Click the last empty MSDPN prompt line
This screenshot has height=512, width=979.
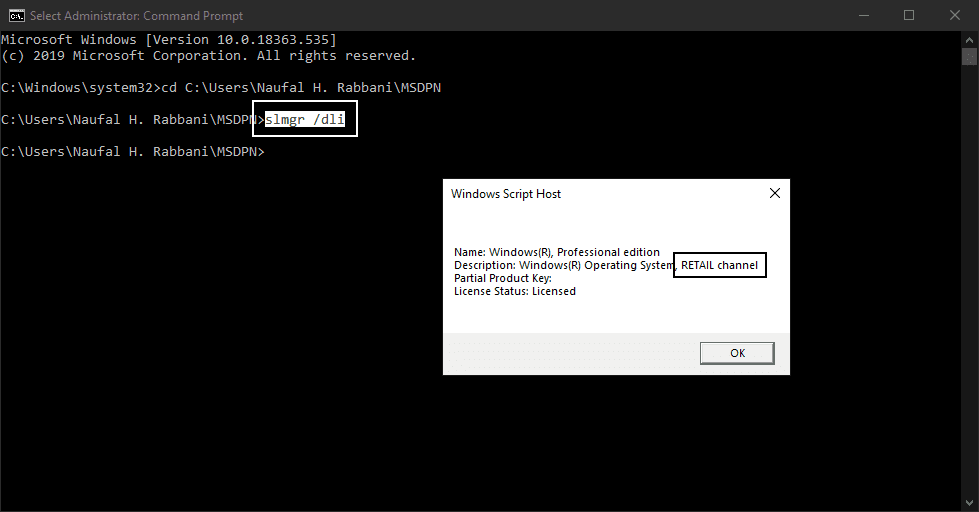(133, 151)
